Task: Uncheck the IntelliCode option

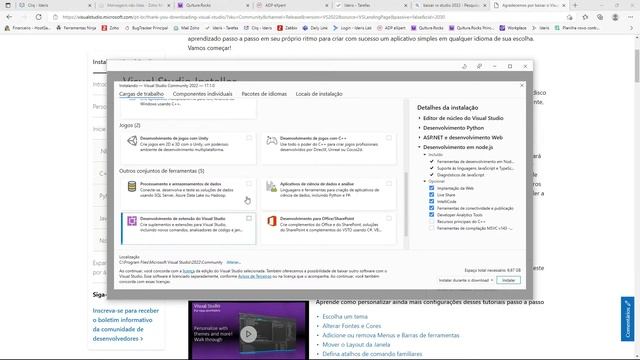Action: click(431, 201)
